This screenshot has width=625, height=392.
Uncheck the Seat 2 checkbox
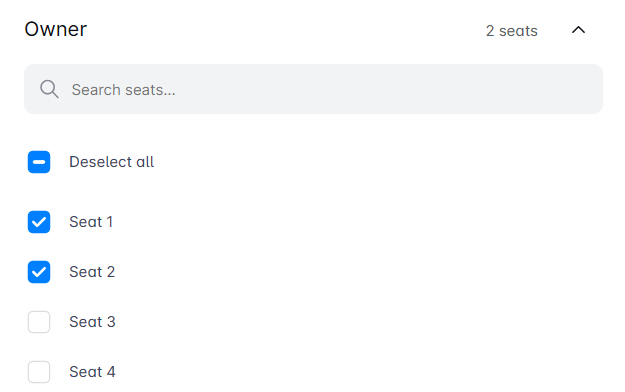[39, 272]
